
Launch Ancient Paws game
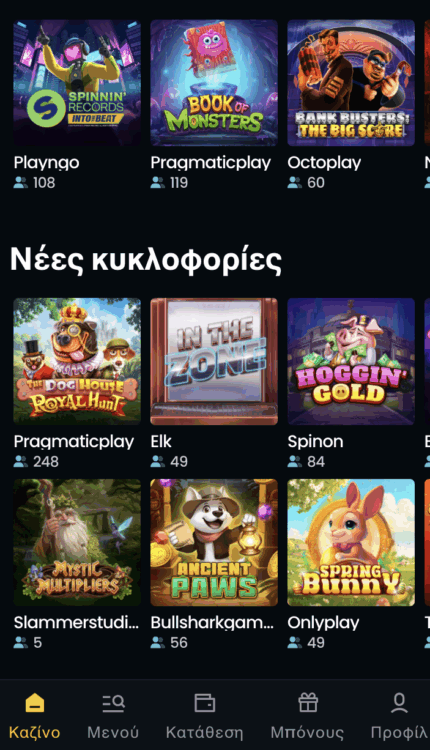click(214, 542)
